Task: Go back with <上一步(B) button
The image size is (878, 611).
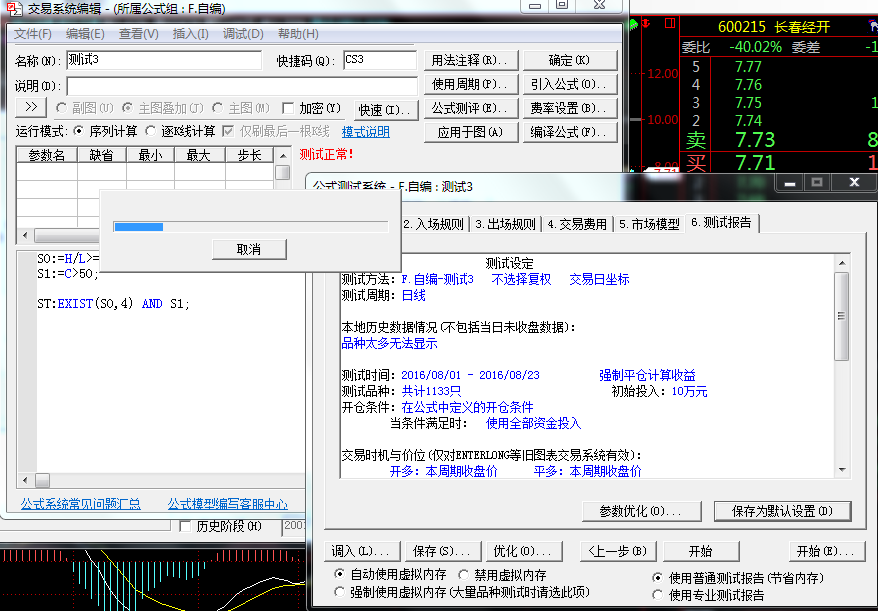Action: [x=618, y=551]
